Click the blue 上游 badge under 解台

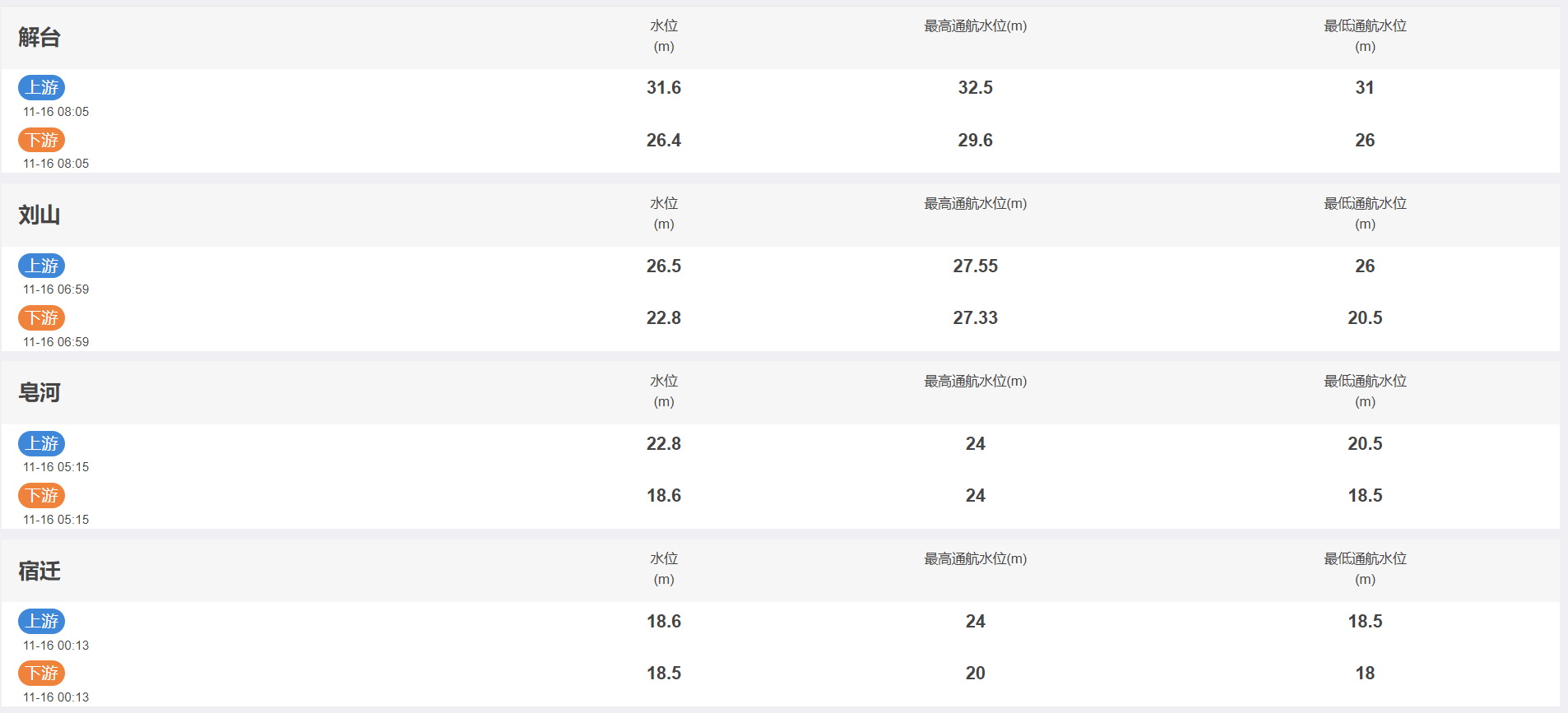point(41,87)
